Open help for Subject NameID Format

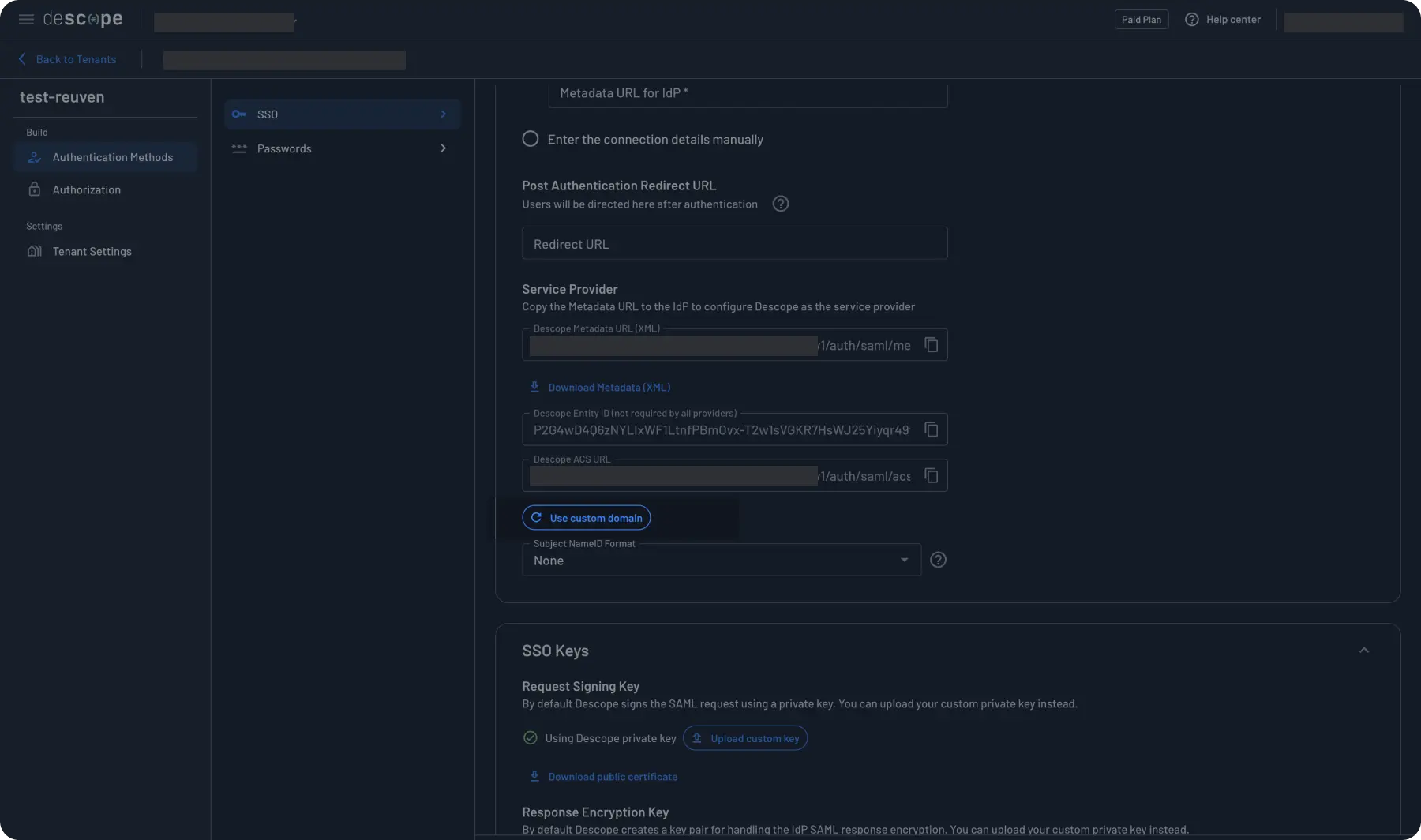pyautogui.click(x=938, y=560)
